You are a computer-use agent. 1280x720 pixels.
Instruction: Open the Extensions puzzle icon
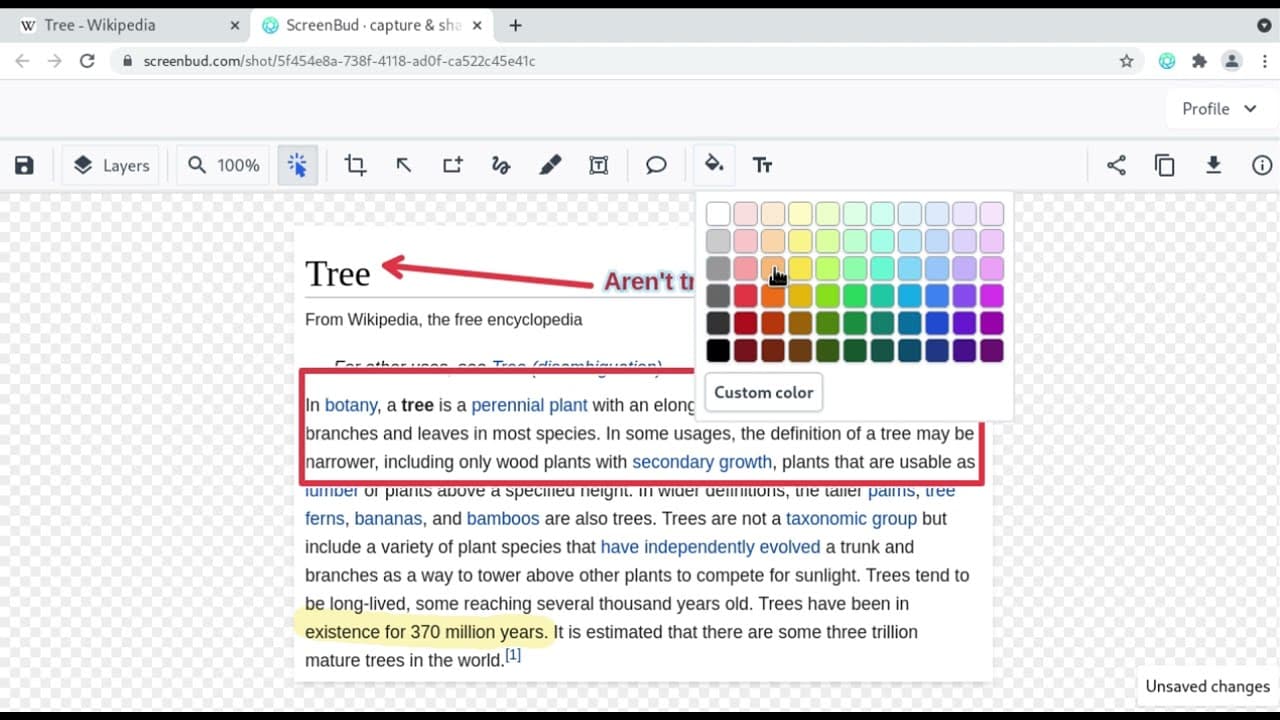click(x=1199, y=61)
